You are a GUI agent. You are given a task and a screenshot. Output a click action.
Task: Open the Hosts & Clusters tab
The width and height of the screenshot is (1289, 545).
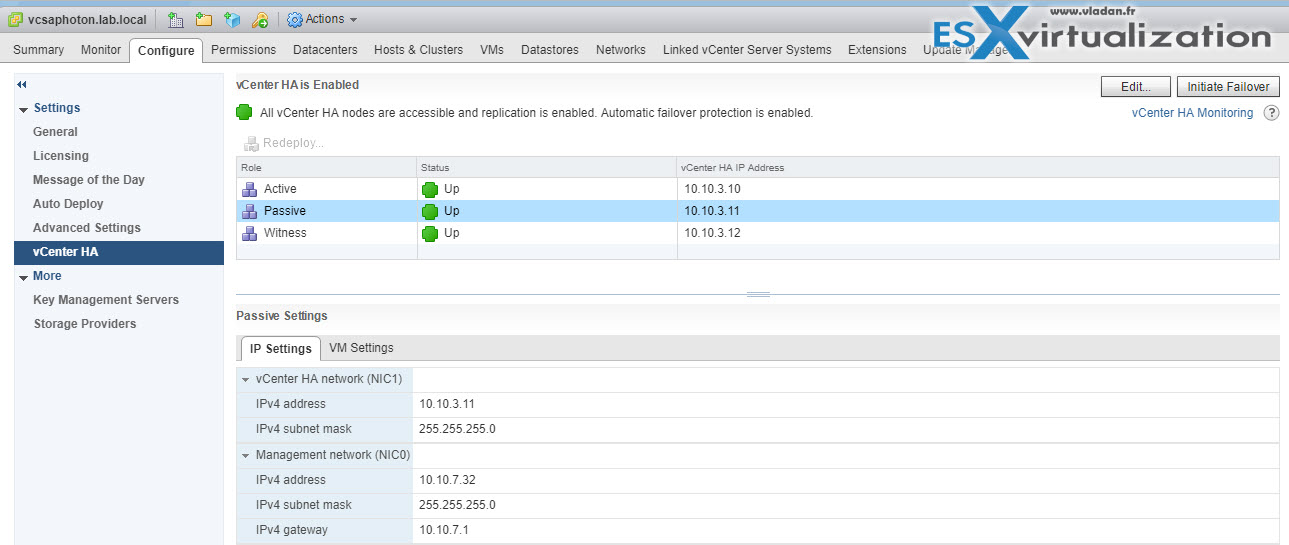(x=418, y=50)
